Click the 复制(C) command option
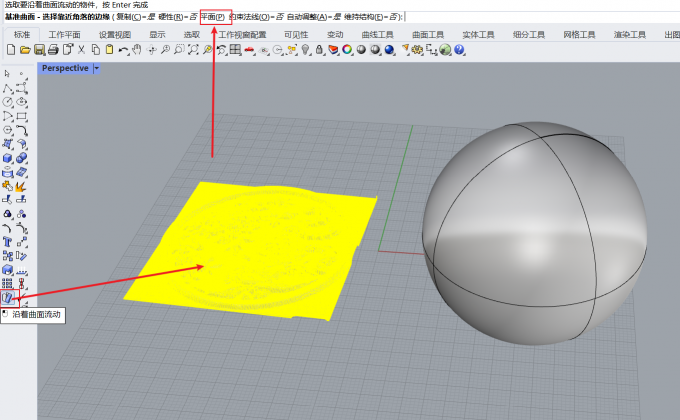 (128, 17)
